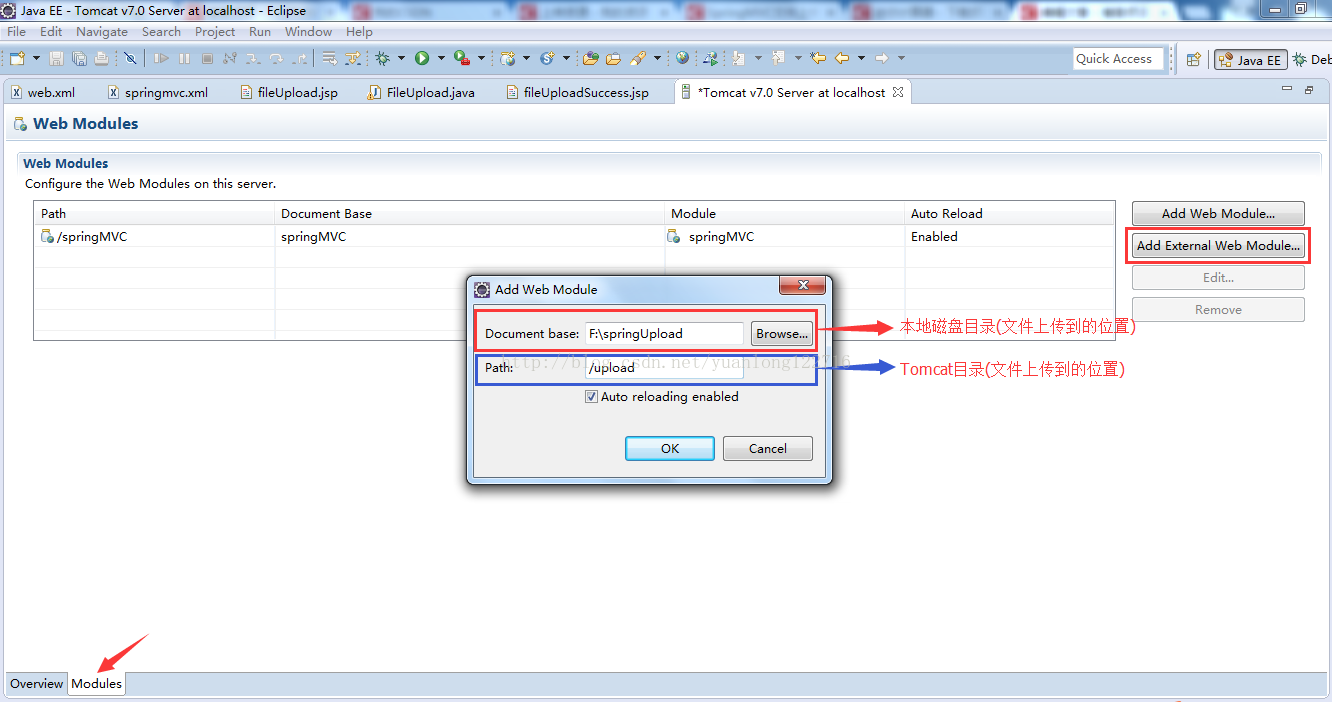This screenshot has height=702, width=1332.
Task: Click the Last Edit Location icon
Action: (818, 59)
